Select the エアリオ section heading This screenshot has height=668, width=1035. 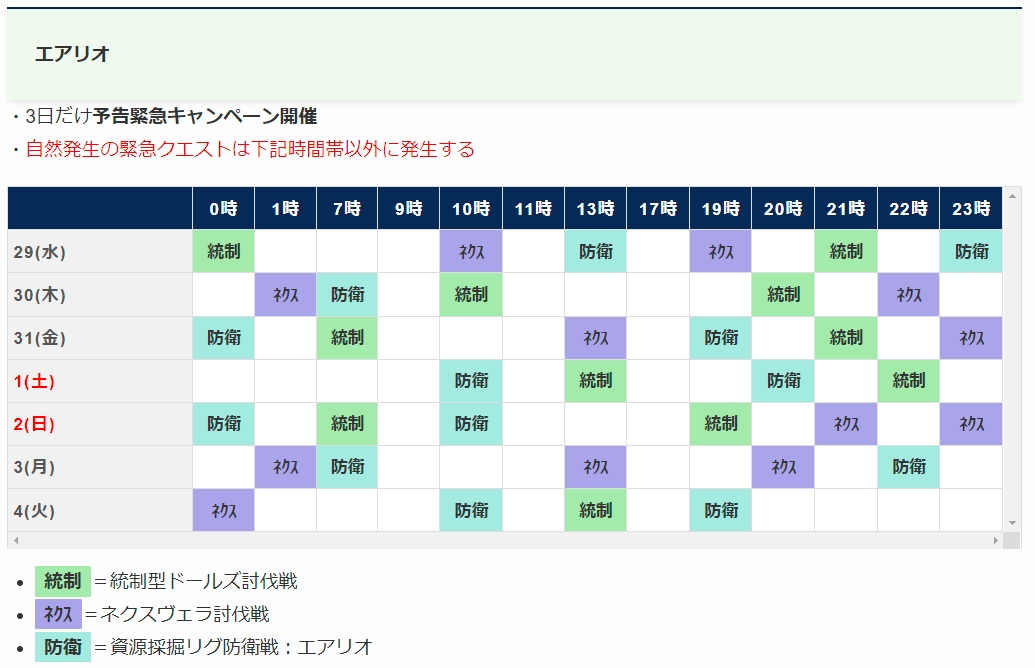coord(72,53)
